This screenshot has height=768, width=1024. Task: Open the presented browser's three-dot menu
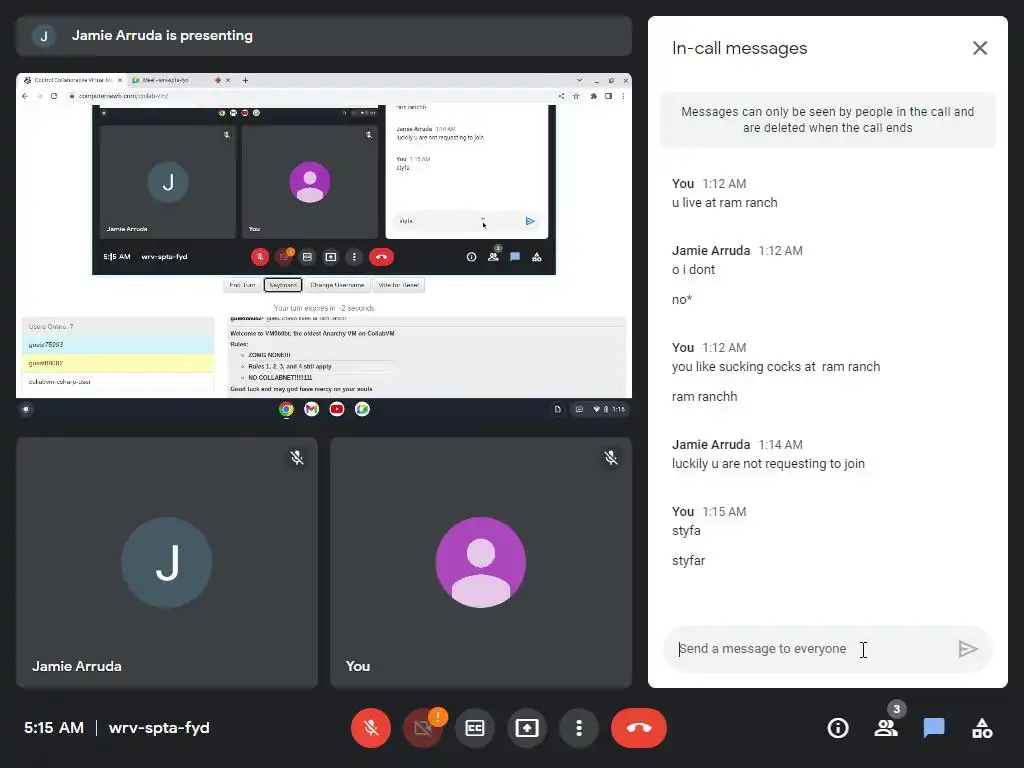(x=623, y=96)
